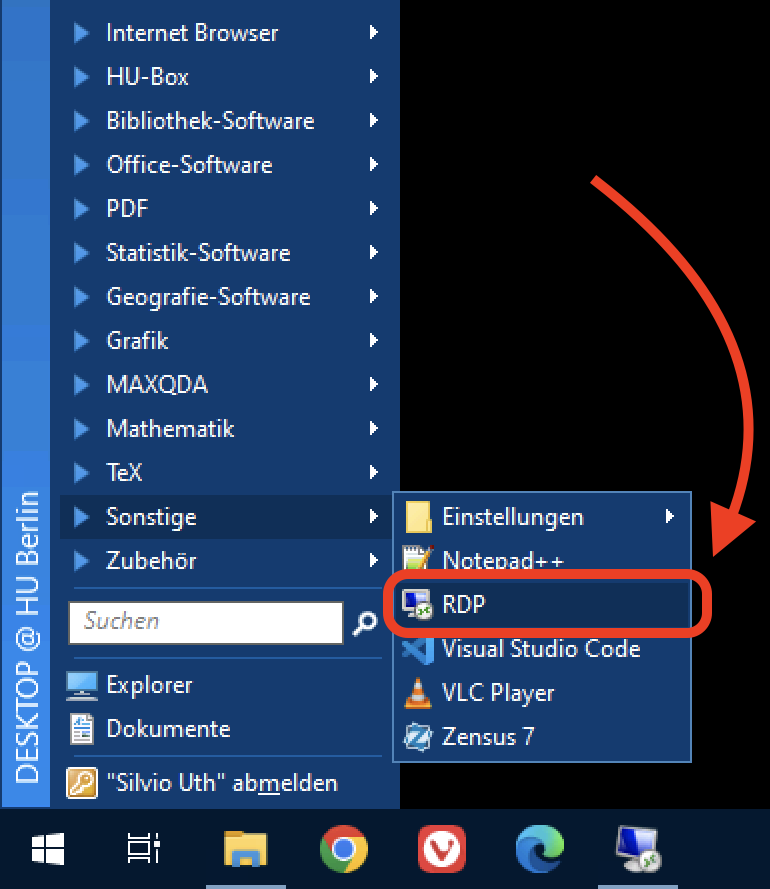Screen dimensions: 770x889
Task: Click the Einstellungen label in submenu
Action: 513,517
